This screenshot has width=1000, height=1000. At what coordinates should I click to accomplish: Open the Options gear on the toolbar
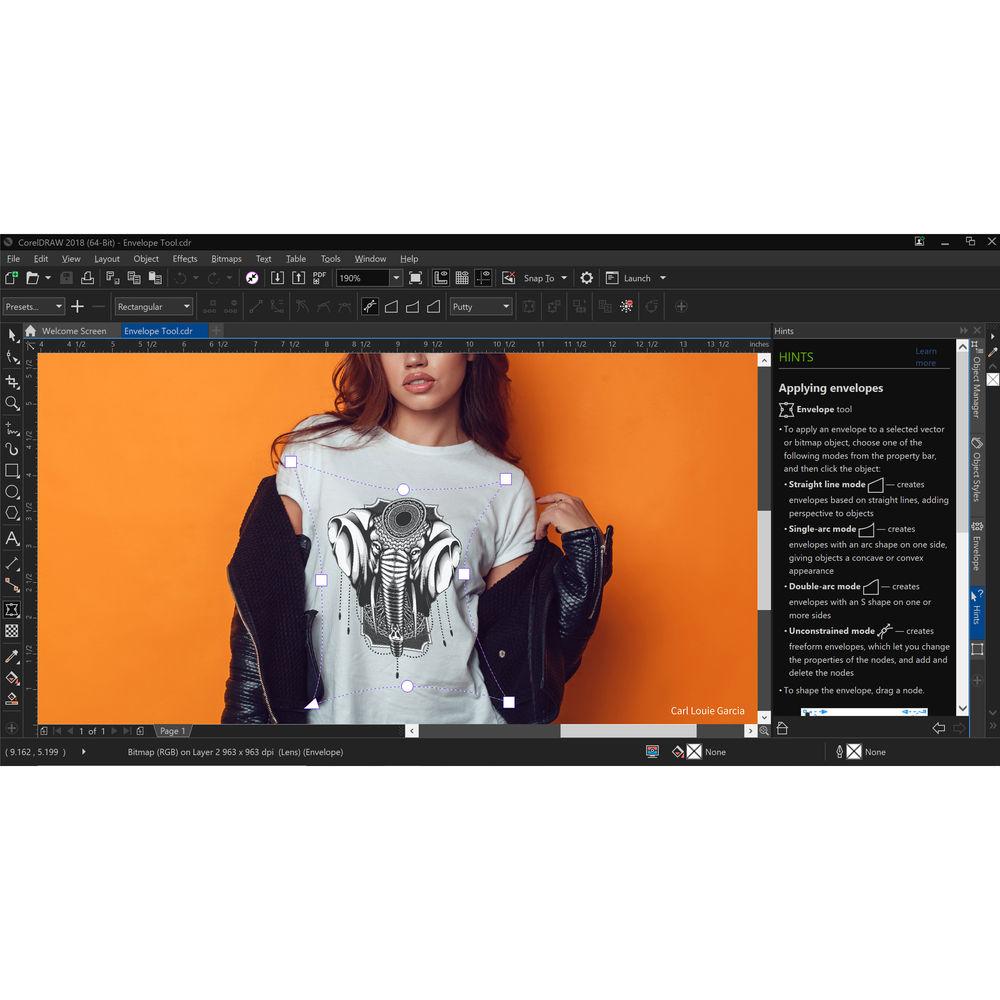[586, 278]
